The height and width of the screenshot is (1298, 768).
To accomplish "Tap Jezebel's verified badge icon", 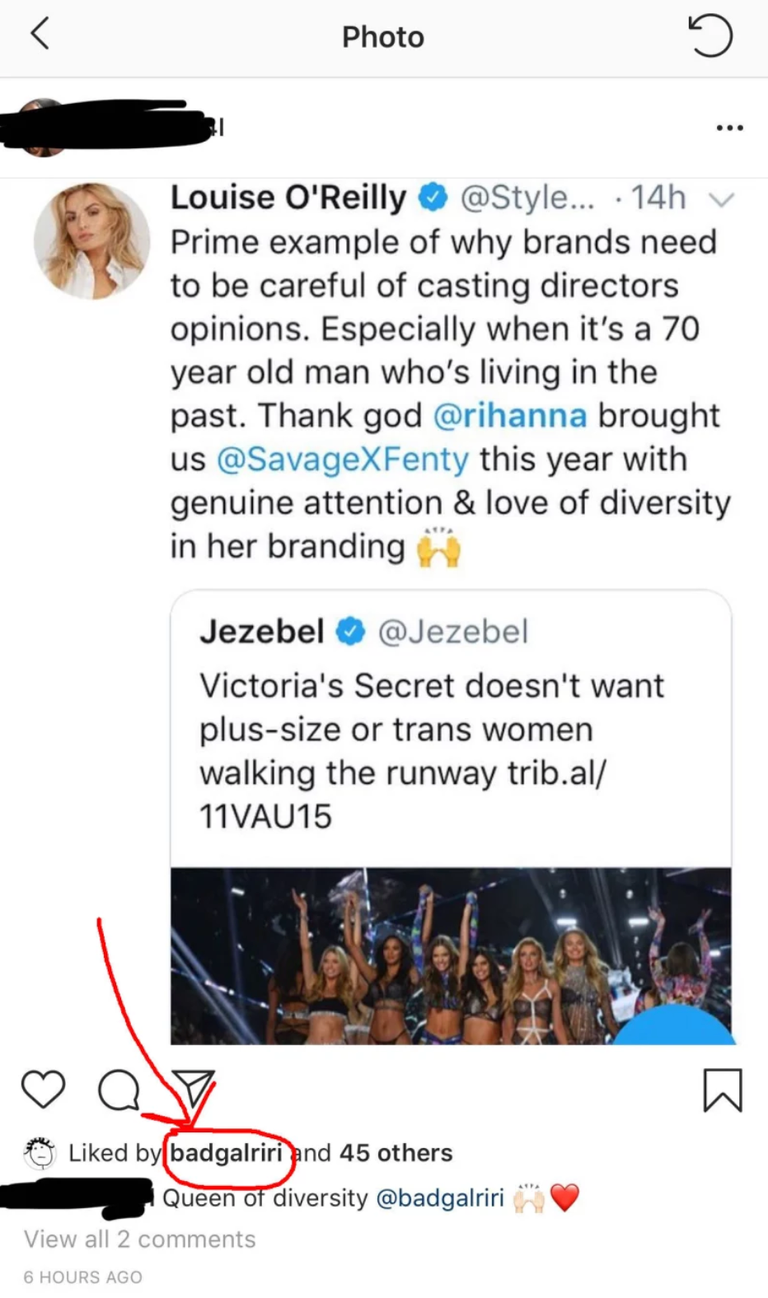I will (x=350, y=631).
